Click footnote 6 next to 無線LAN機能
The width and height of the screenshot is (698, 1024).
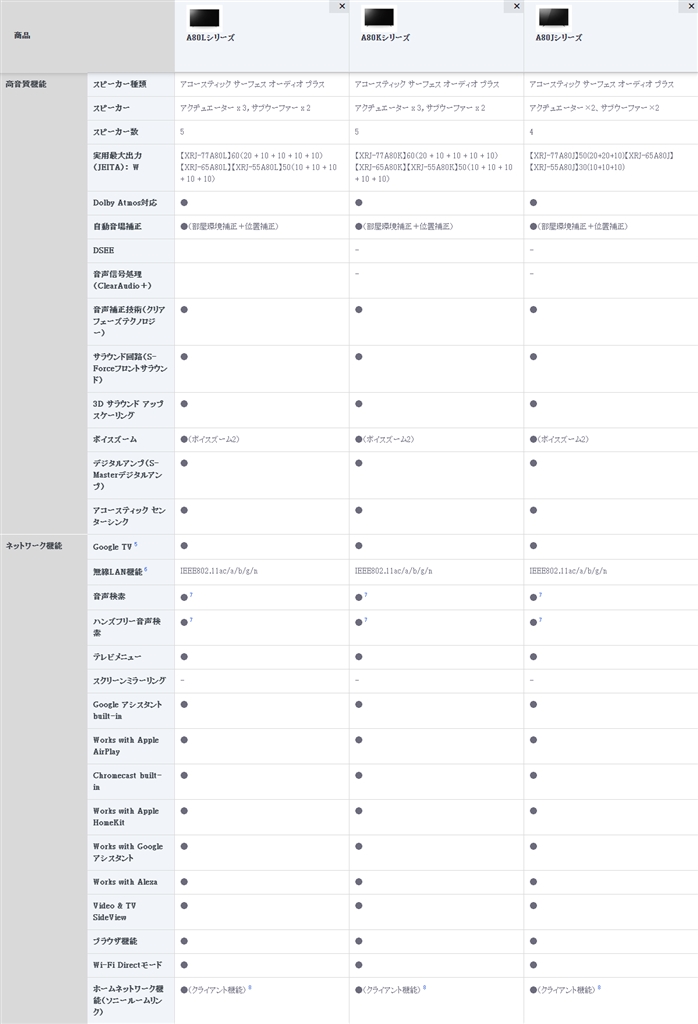coord(146,569)
